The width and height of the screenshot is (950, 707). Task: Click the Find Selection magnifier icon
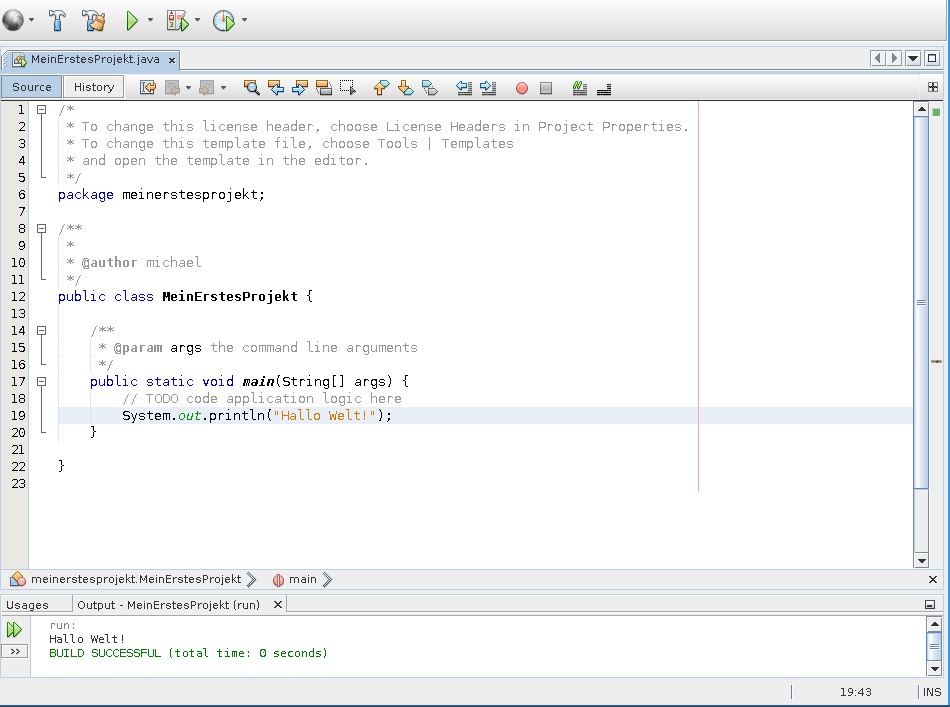pyautogui.click(x=252, y=88)
